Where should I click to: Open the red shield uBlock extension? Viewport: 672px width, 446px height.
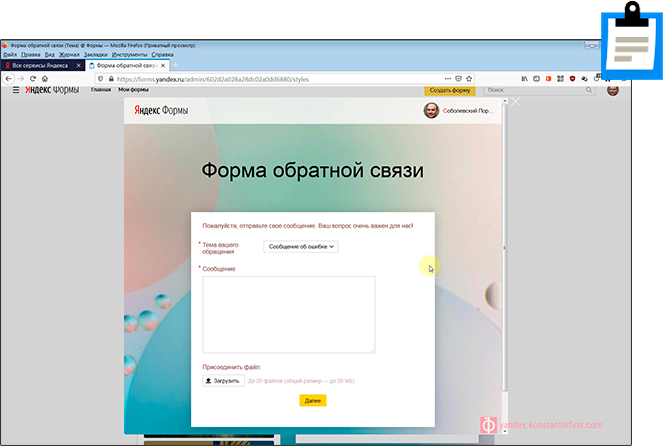point(572,79)
